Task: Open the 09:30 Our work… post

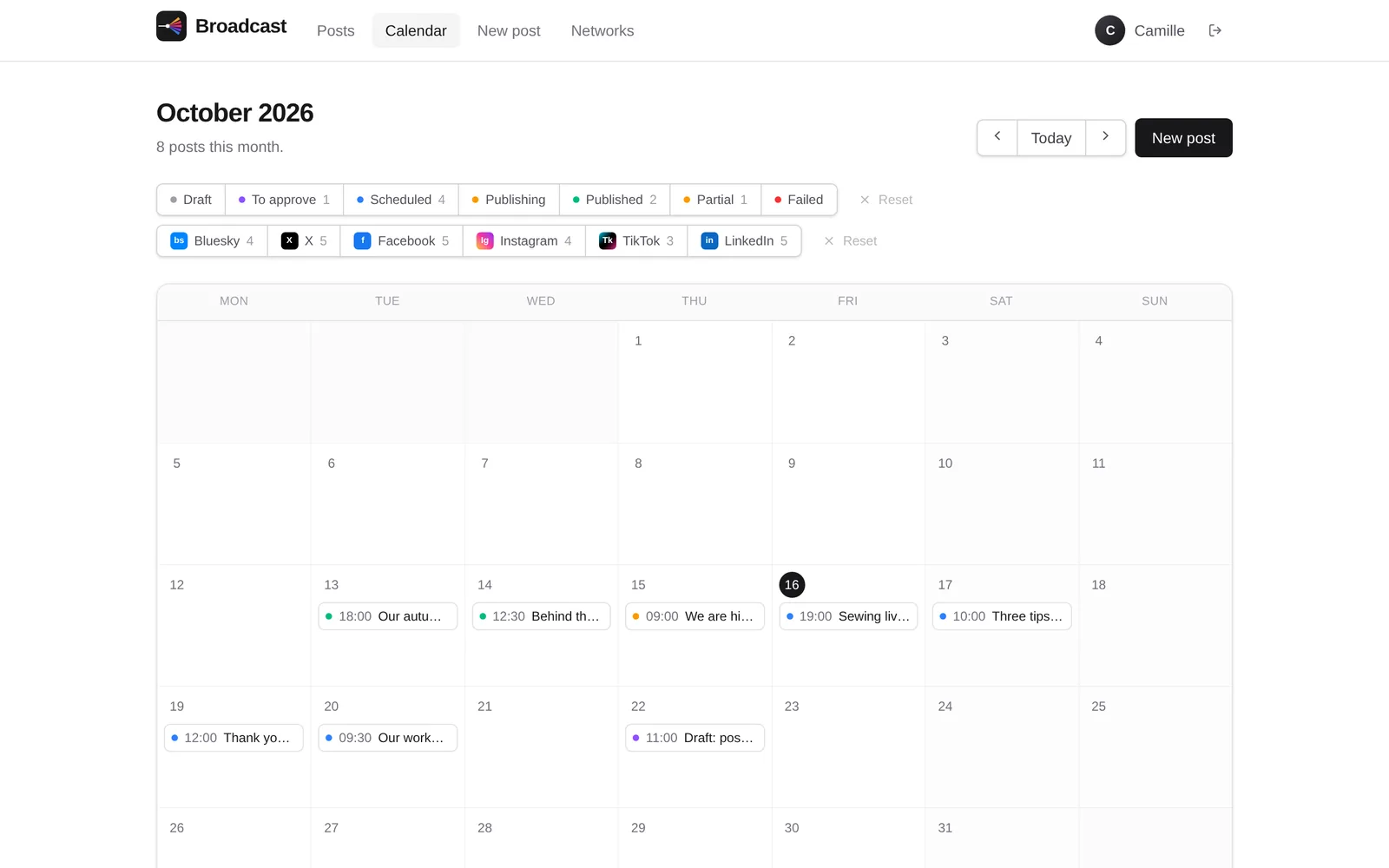Action: coord(387,738)
